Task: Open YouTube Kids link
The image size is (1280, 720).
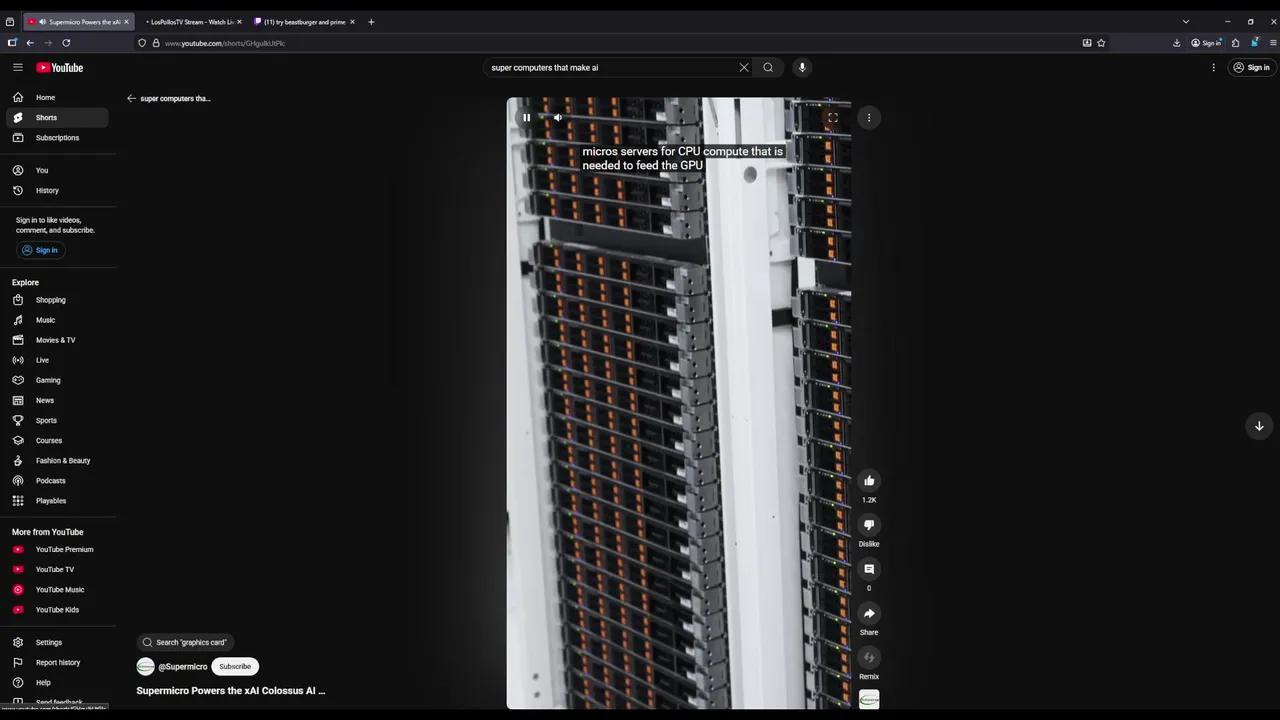Action: (x=57, y=609)
